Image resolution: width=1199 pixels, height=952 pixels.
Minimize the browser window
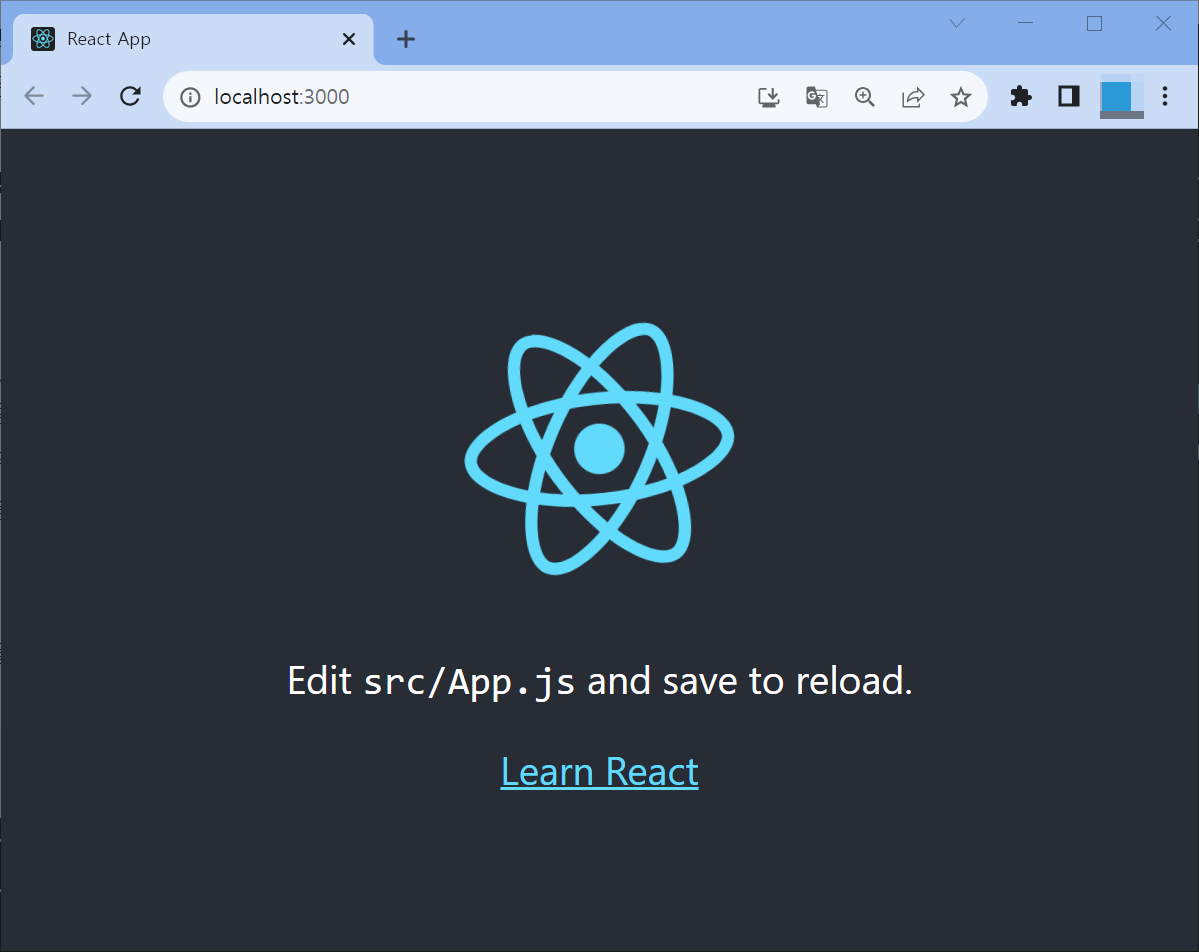1025,24
